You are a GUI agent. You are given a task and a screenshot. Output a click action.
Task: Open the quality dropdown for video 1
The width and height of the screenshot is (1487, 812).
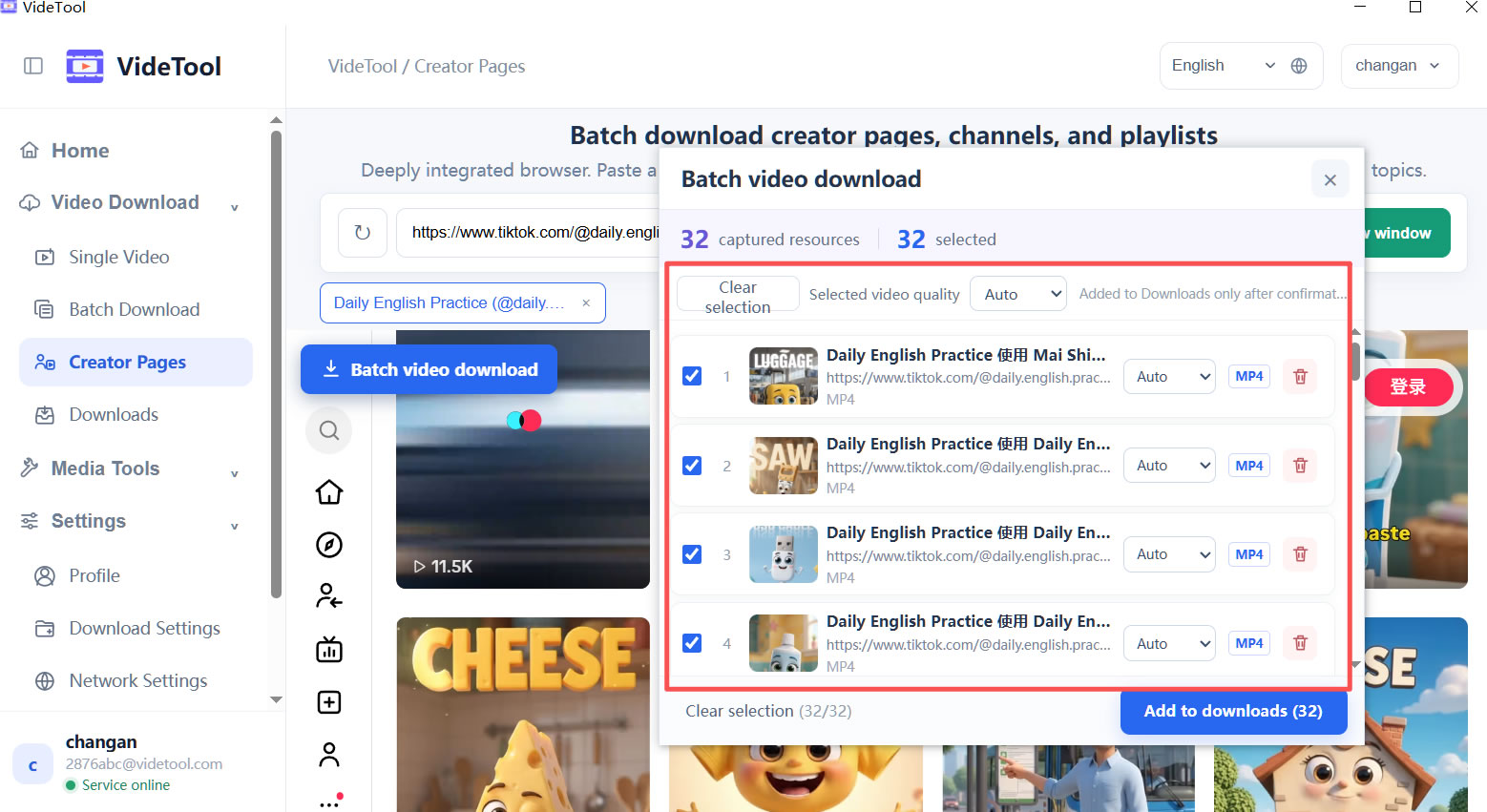[1169, 377]
